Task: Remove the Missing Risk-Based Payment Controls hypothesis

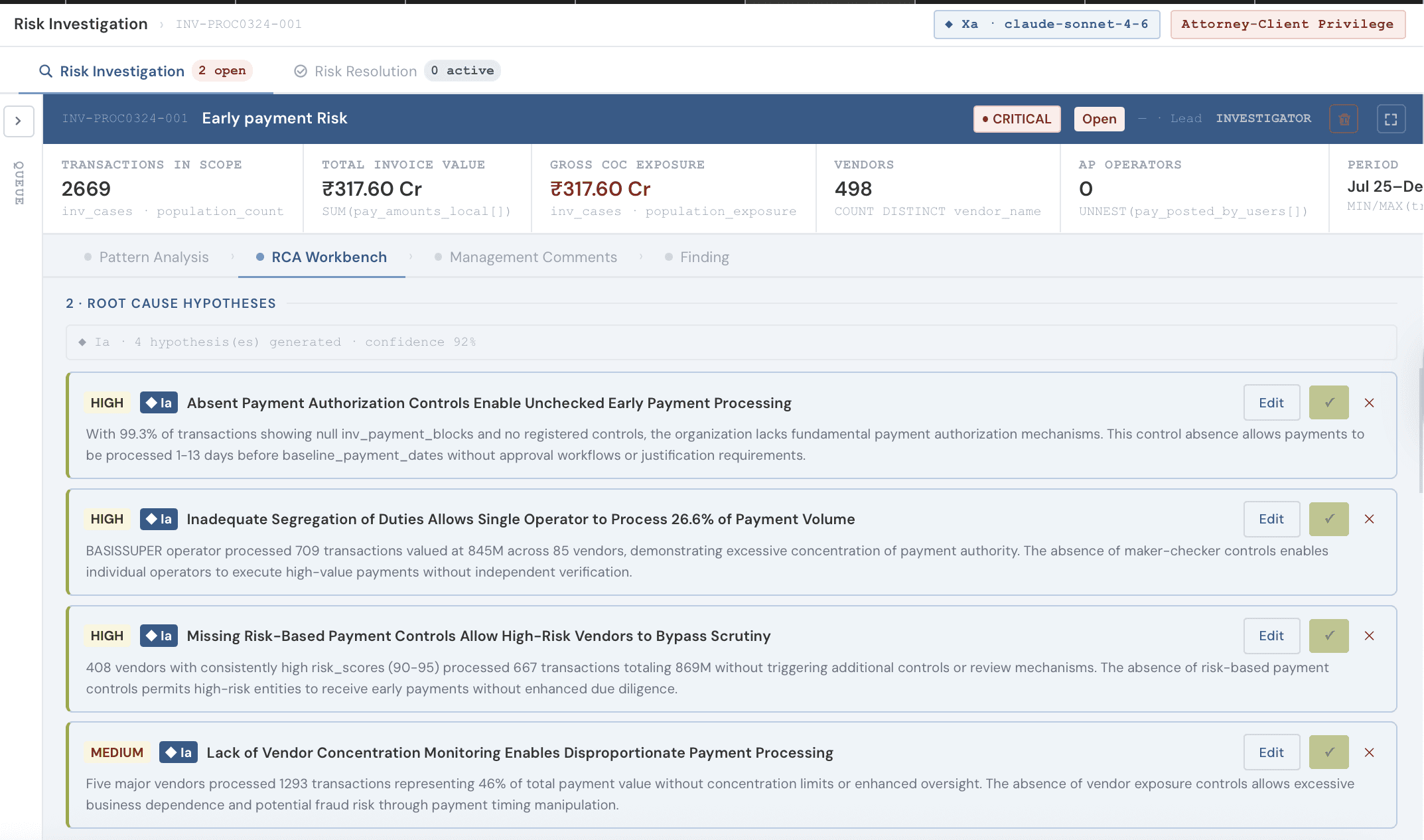Action: tap(1369, 636)
